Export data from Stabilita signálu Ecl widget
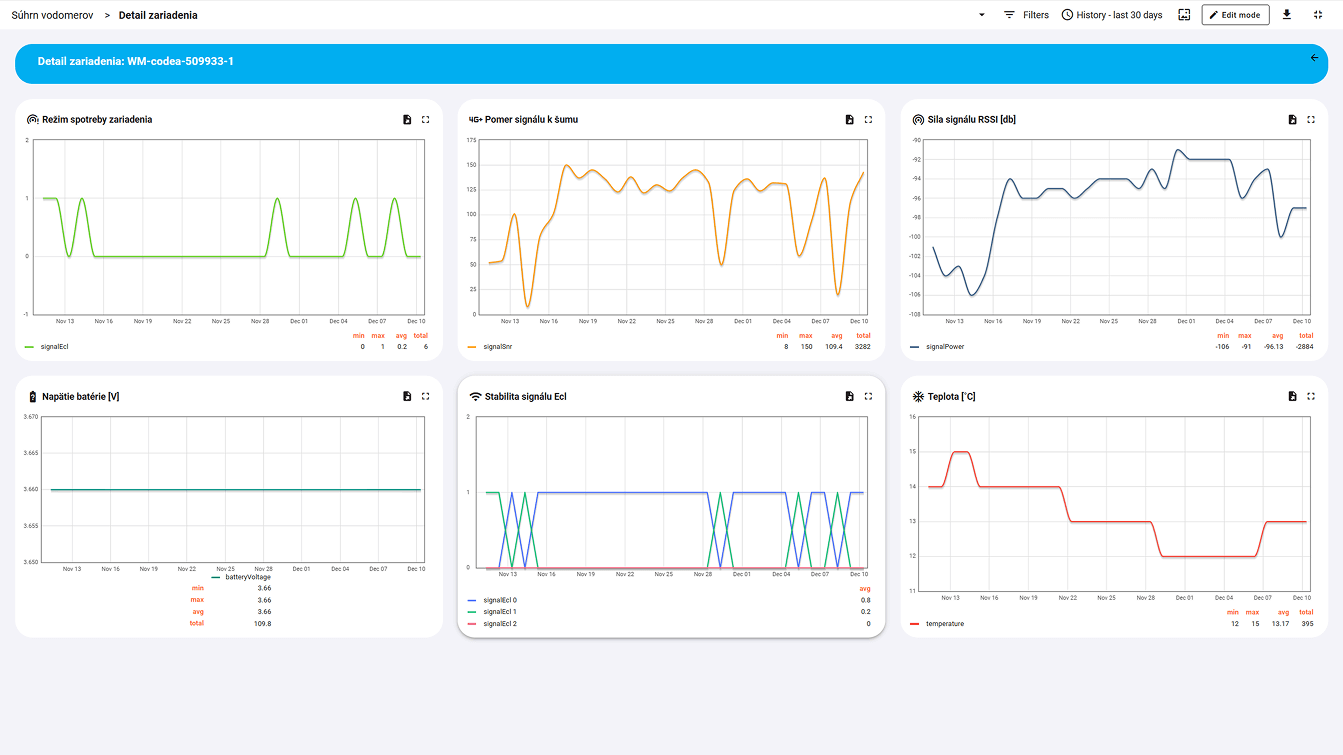Viewport: 1343px width, 755px height. click(848, 395)
